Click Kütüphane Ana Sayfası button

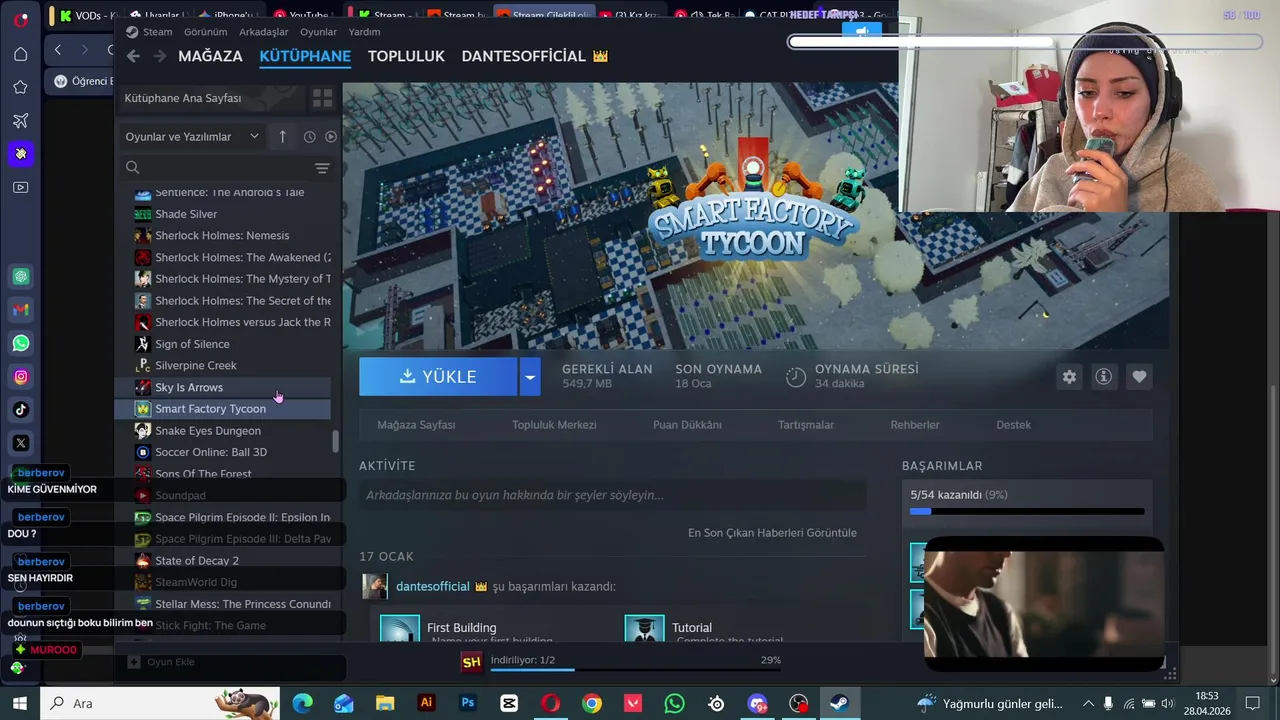click(213, 98)
